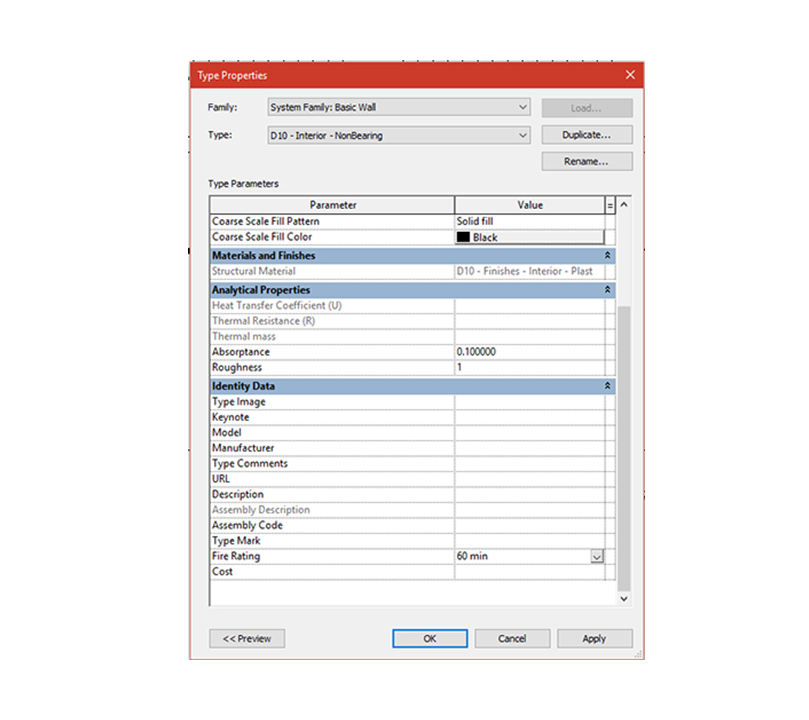Click the scrollbar down arrow in parameter list

click(625, 598)
